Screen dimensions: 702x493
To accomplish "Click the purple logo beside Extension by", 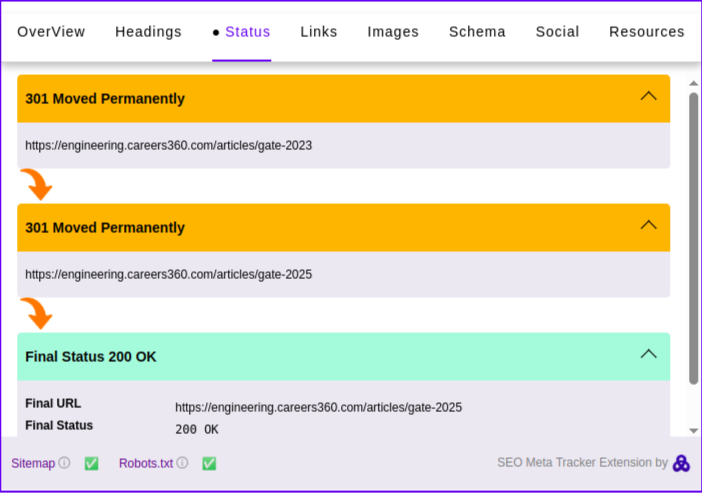I will tap(681, 463).
